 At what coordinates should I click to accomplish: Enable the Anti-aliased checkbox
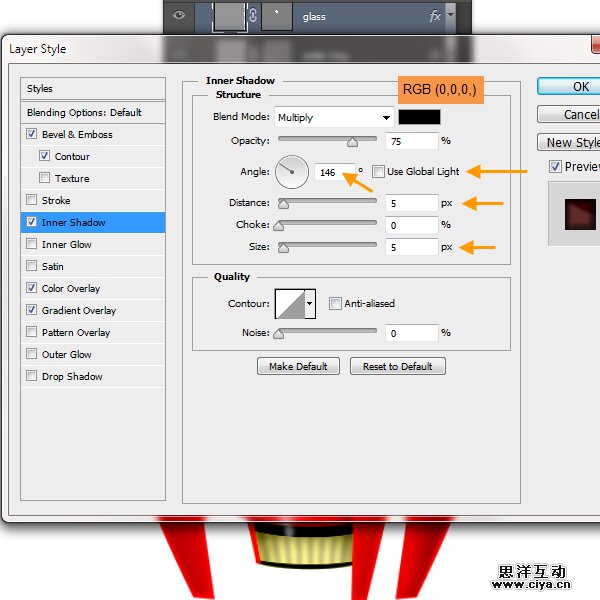point(335,304)
